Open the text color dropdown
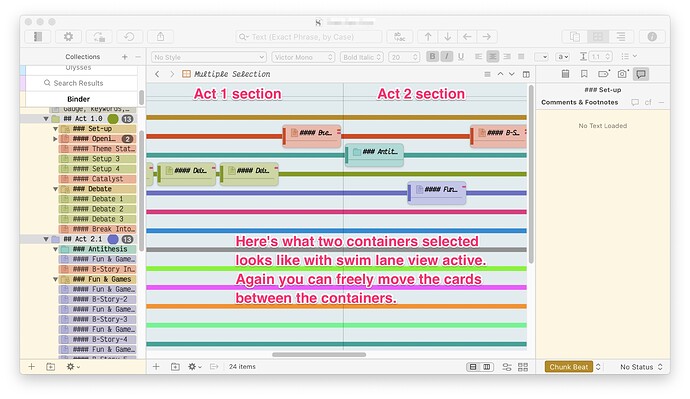The height and width of the screenshot is (399, 690). coord(541,57)
